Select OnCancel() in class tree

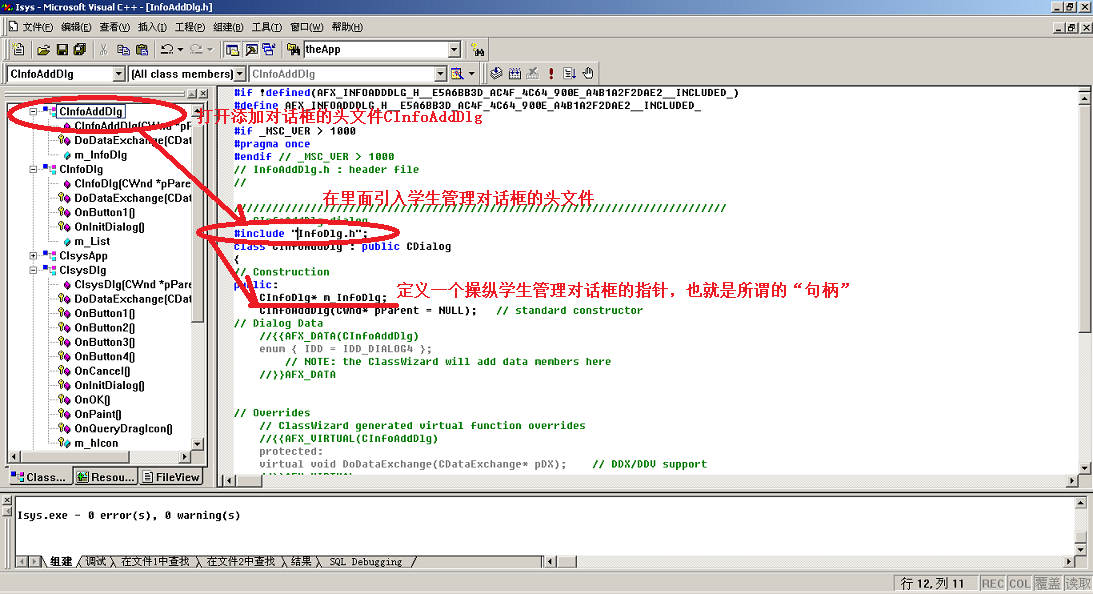(x=102, y=371)
